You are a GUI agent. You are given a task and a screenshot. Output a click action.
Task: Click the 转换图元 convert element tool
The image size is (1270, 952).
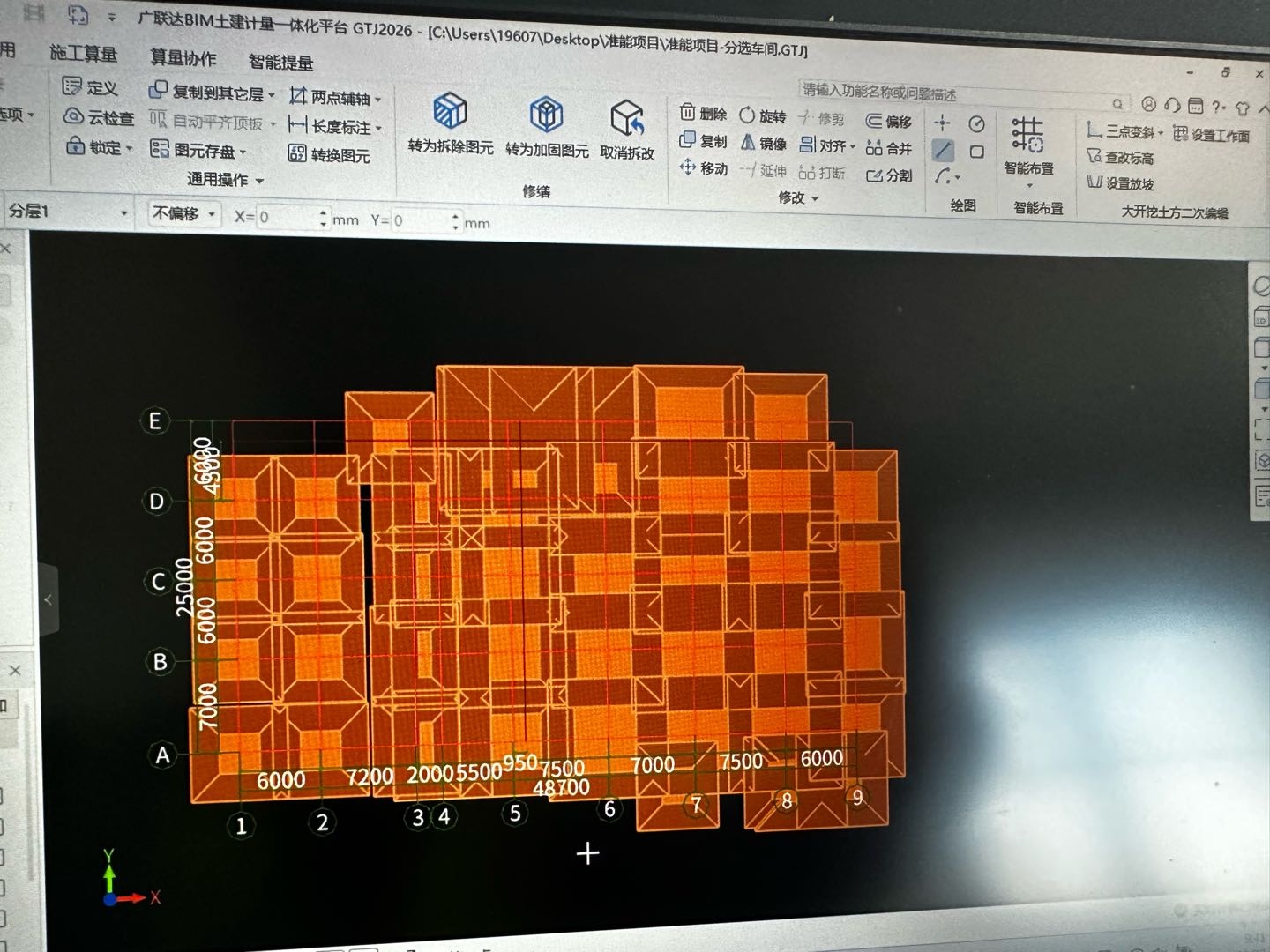(x=329, y=155)
